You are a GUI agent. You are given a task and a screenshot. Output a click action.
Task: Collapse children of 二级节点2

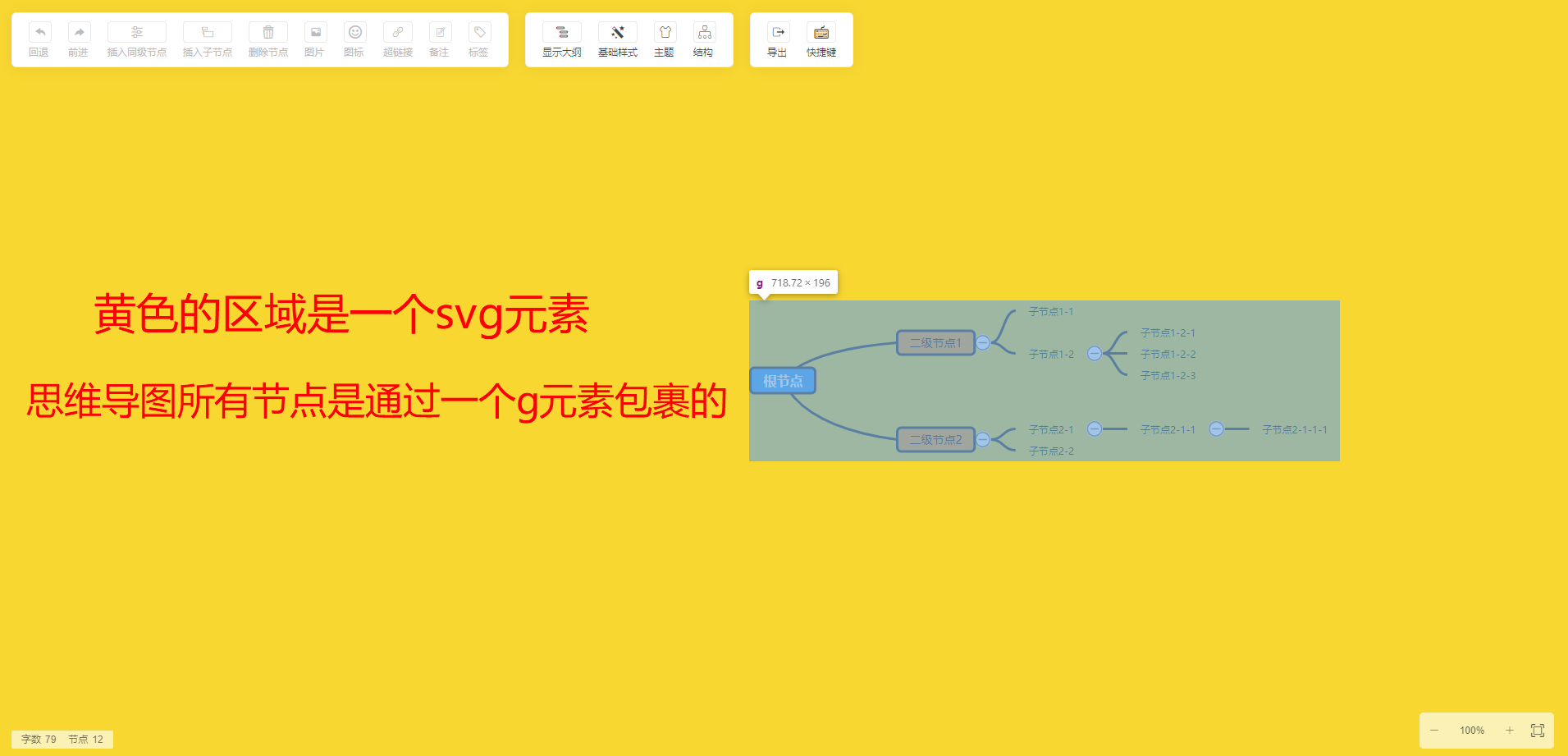point(983,440)
